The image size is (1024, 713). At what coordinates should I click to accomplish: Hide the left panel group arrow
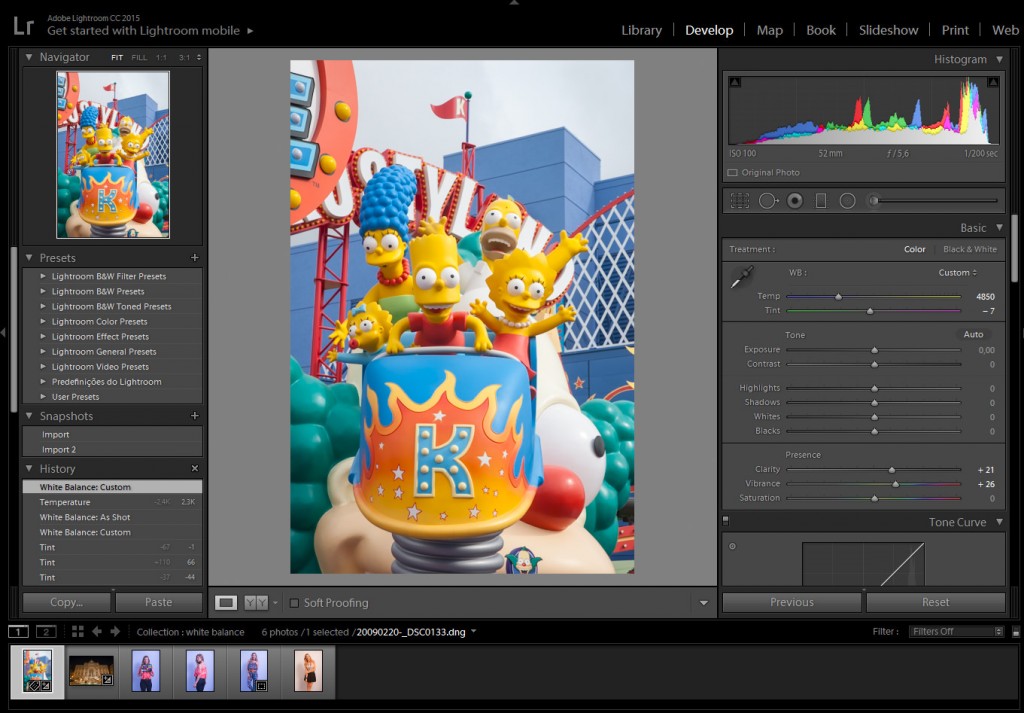point(3,333)
